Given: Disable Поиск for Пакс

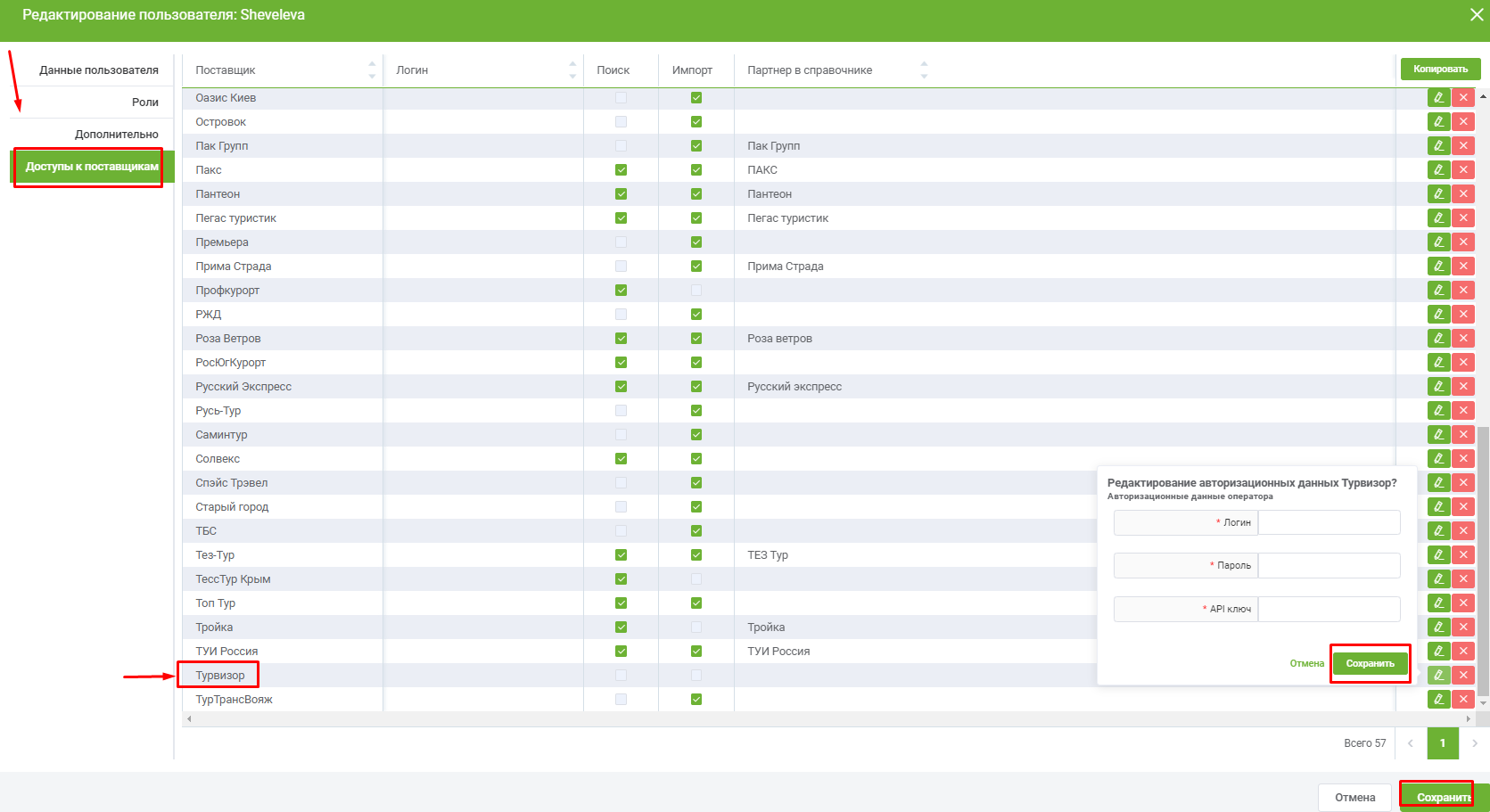Looking at the screenshot, I should click(x=621, y=170).
